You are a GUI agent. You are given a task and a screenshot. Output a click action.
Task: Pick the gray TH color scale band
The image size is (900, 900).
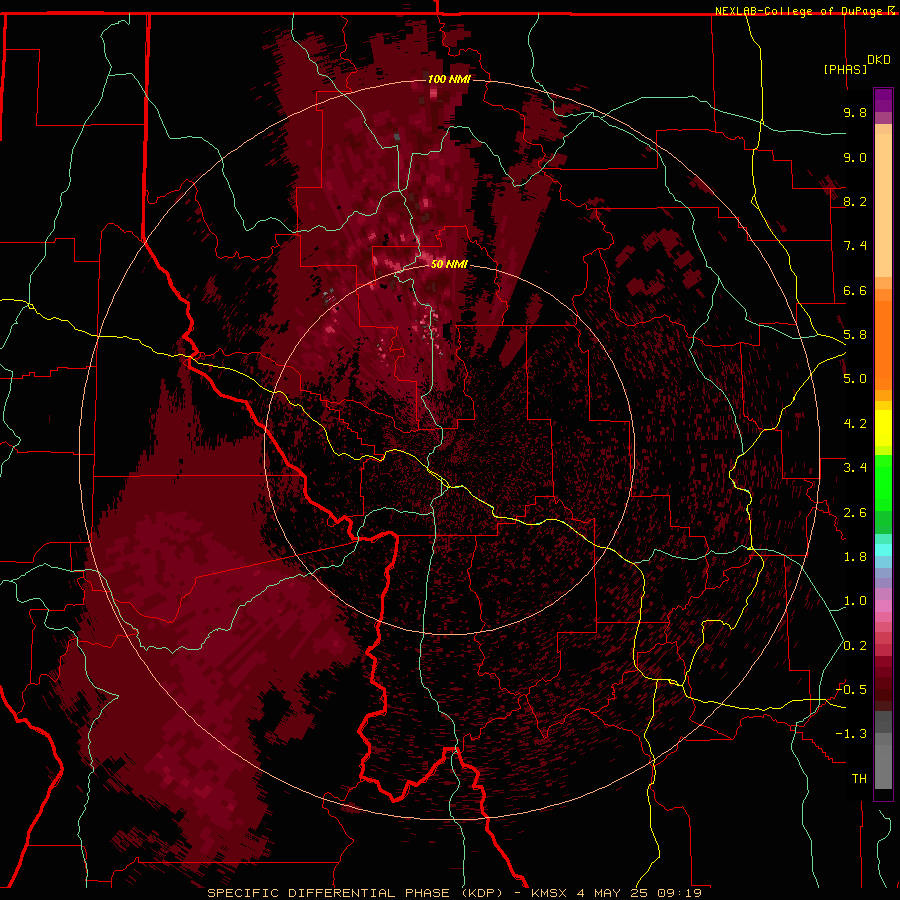[x=883, y=767]
